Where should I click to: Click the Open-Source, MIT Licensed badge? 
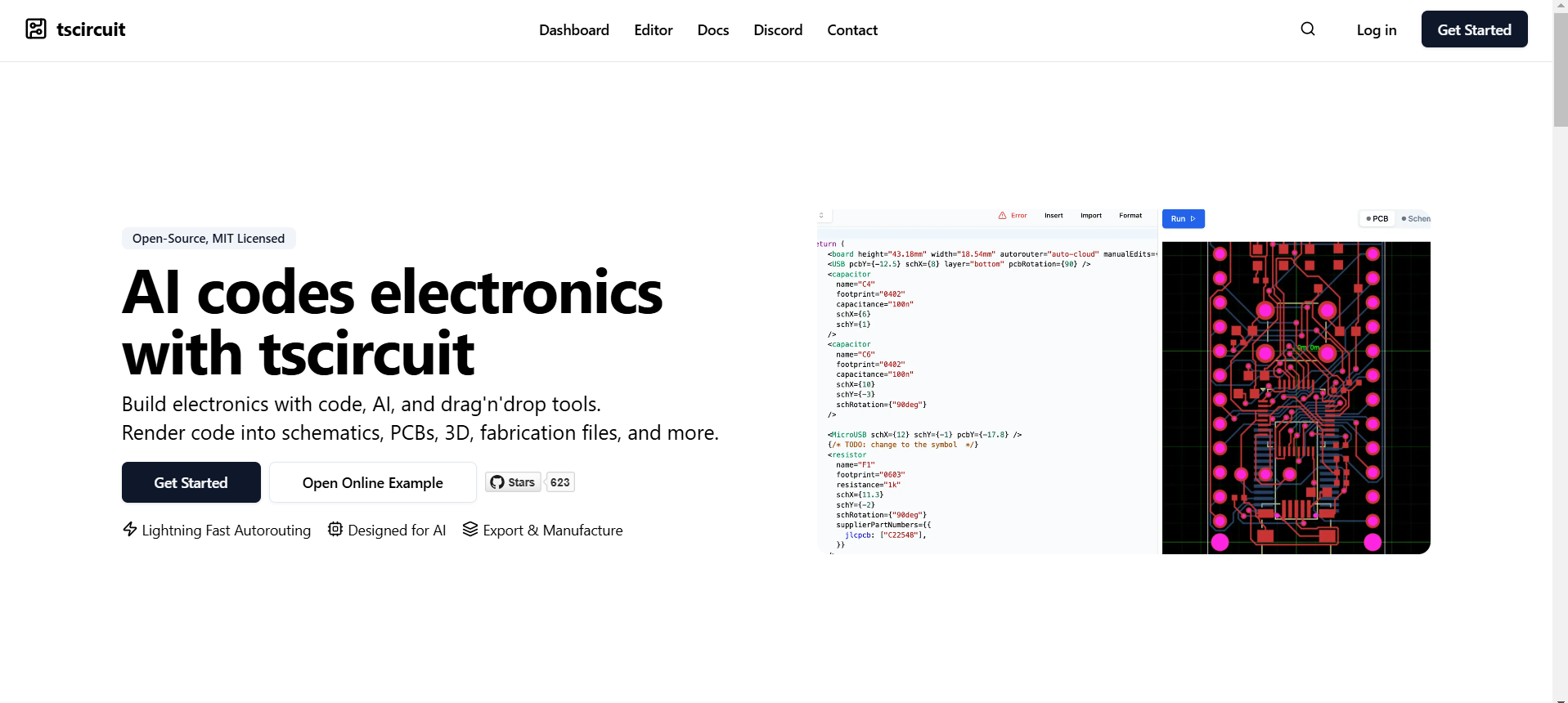(209, 239)
